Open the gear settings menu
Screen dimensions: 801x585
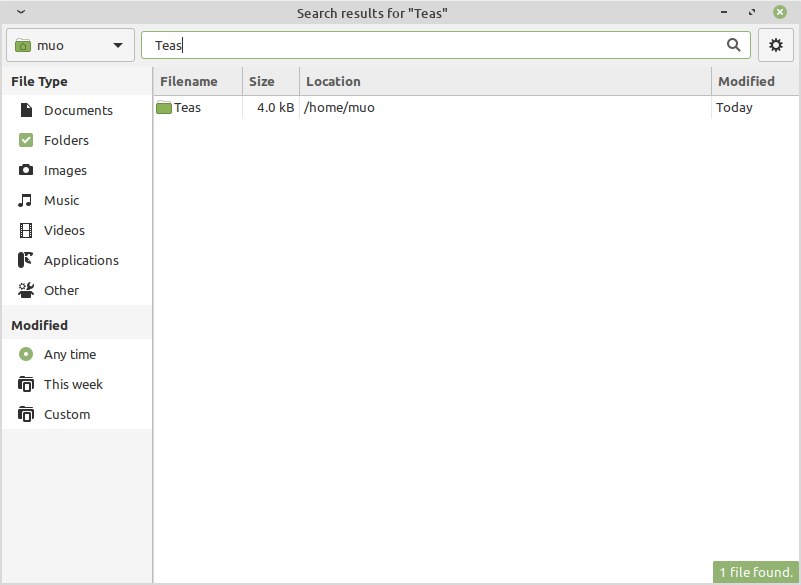[x=776, y=45]
